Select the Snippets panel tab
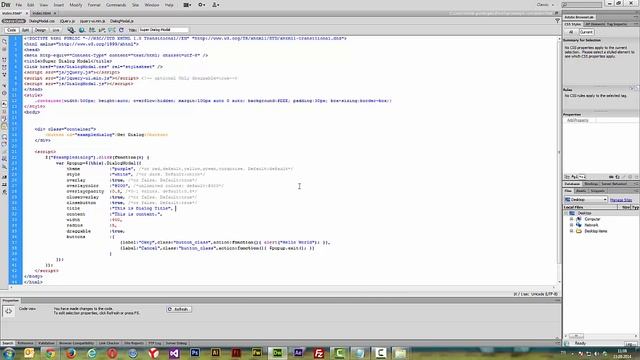The width and height of the screenshot is (640, 360). [597, 191]
